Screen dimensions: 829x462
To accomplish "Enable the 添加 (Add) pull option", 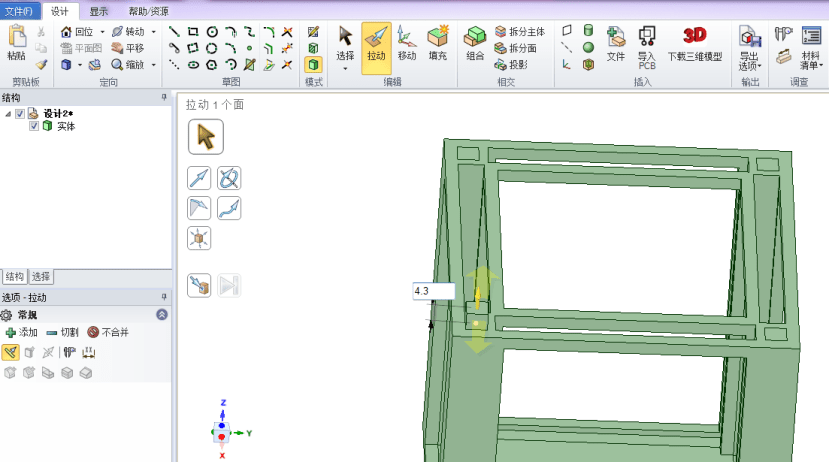I will 21,332.
